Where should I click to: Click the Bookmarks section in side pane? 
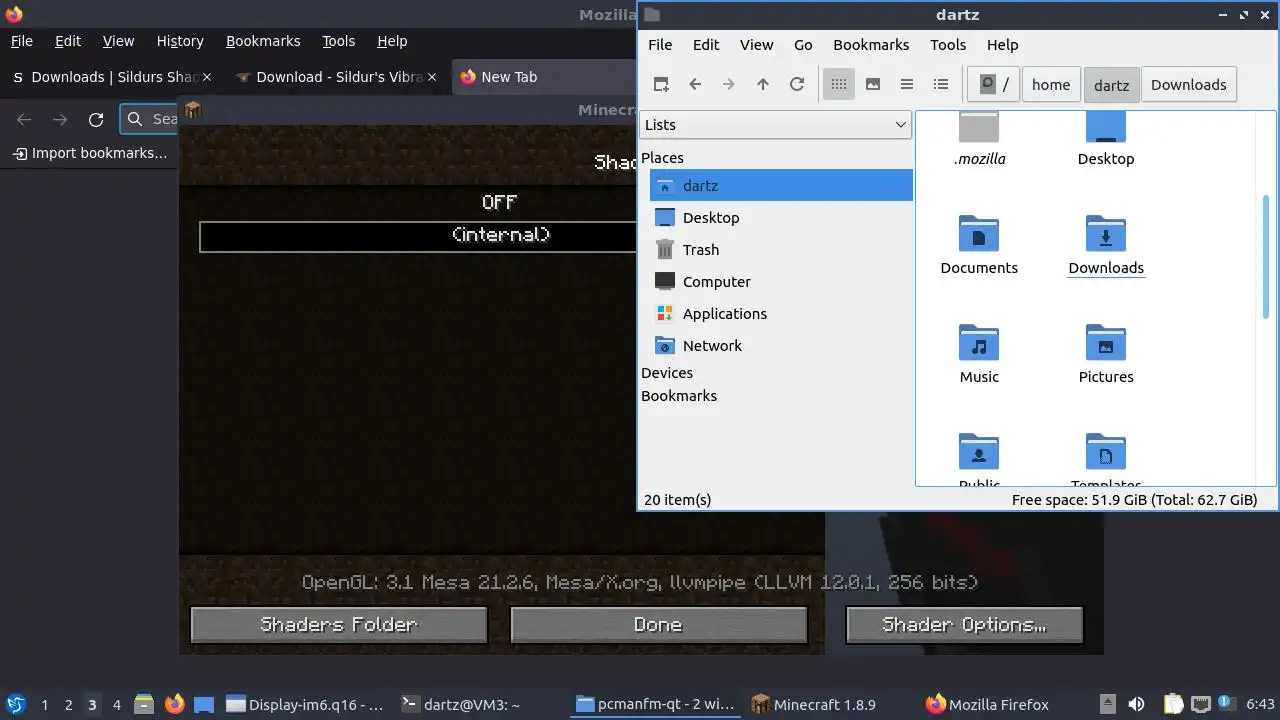click(679, 396)
